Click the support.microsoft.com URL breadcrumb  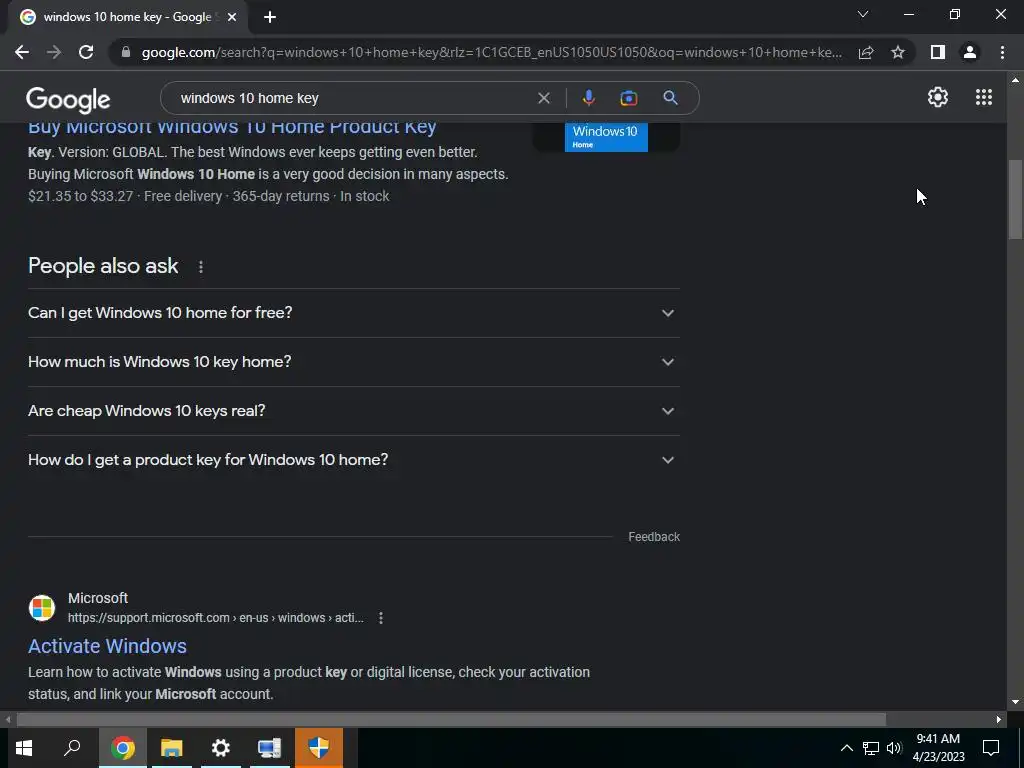point(216,618)
